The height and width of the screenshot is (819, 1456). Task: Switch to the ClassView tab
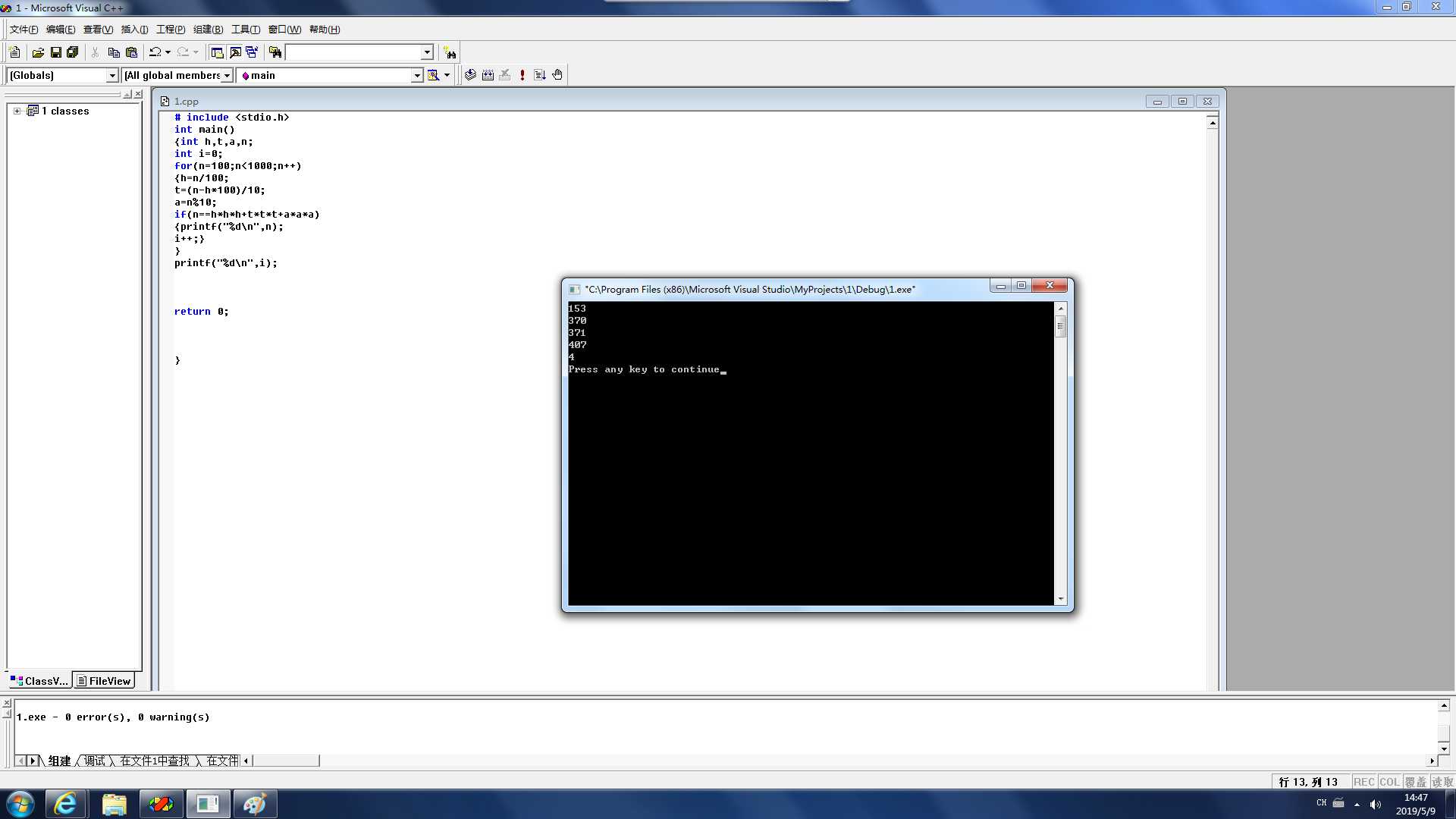pos(39,681)
